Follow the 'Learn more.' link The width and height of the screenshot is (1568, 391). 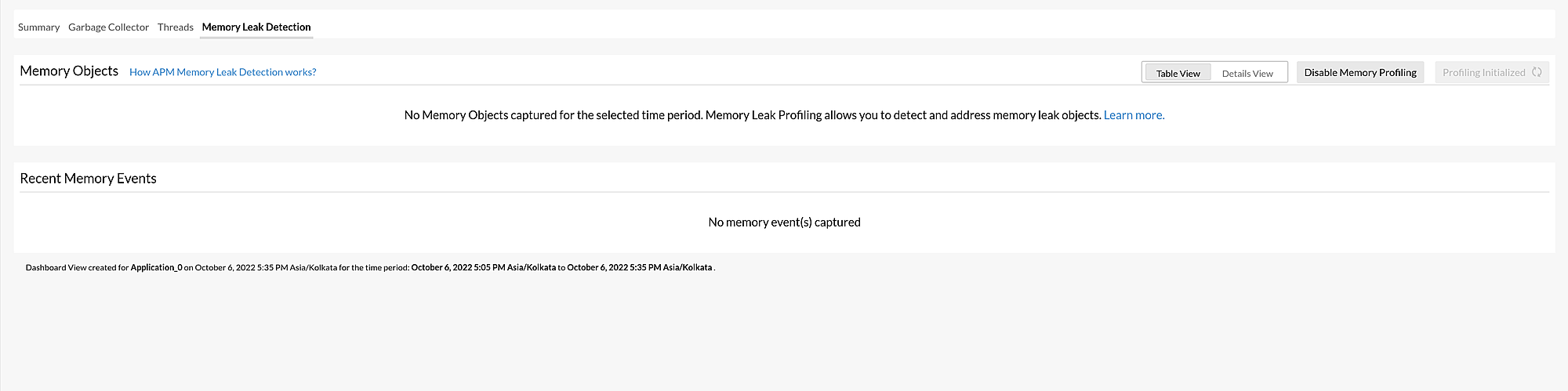[1134, 115]
